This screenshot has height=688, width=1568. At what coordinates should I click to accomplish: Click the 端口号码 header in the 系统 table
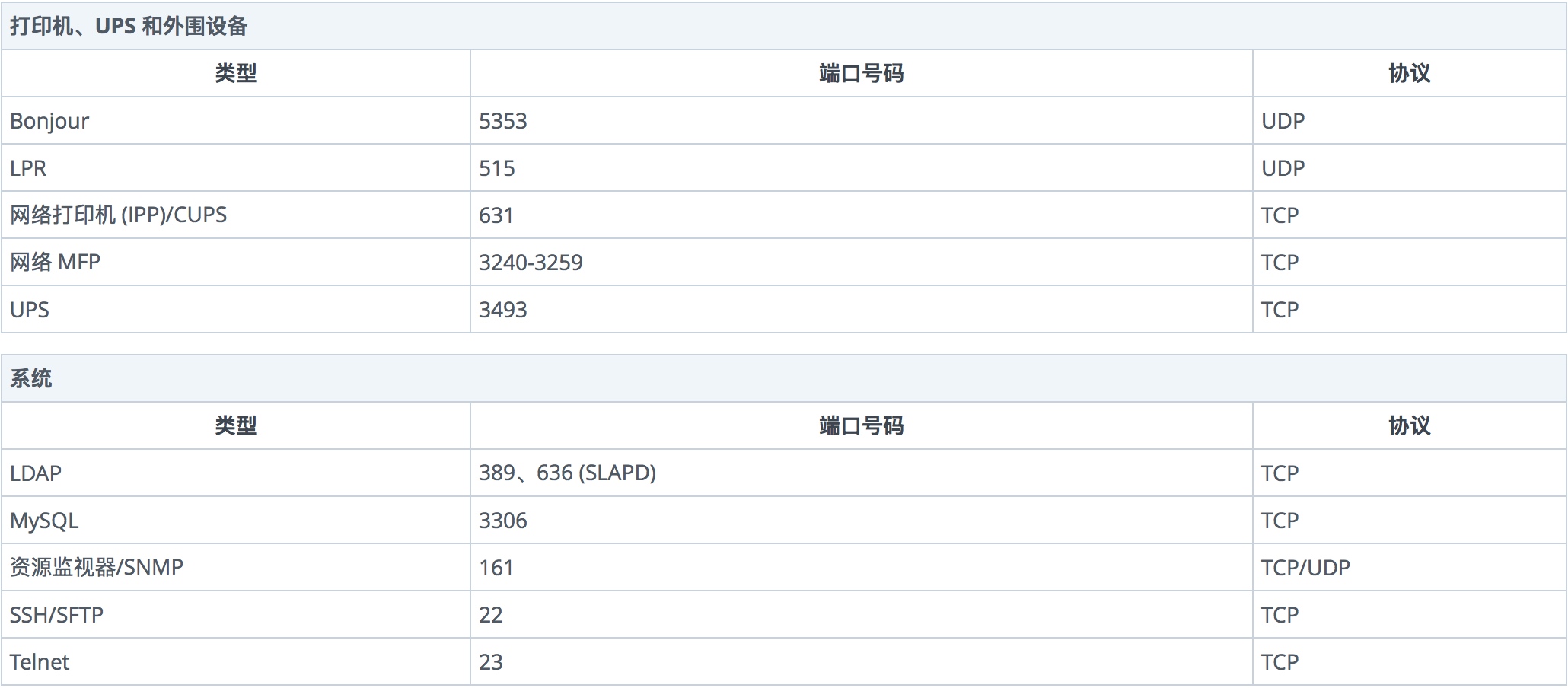coord(861,425)
